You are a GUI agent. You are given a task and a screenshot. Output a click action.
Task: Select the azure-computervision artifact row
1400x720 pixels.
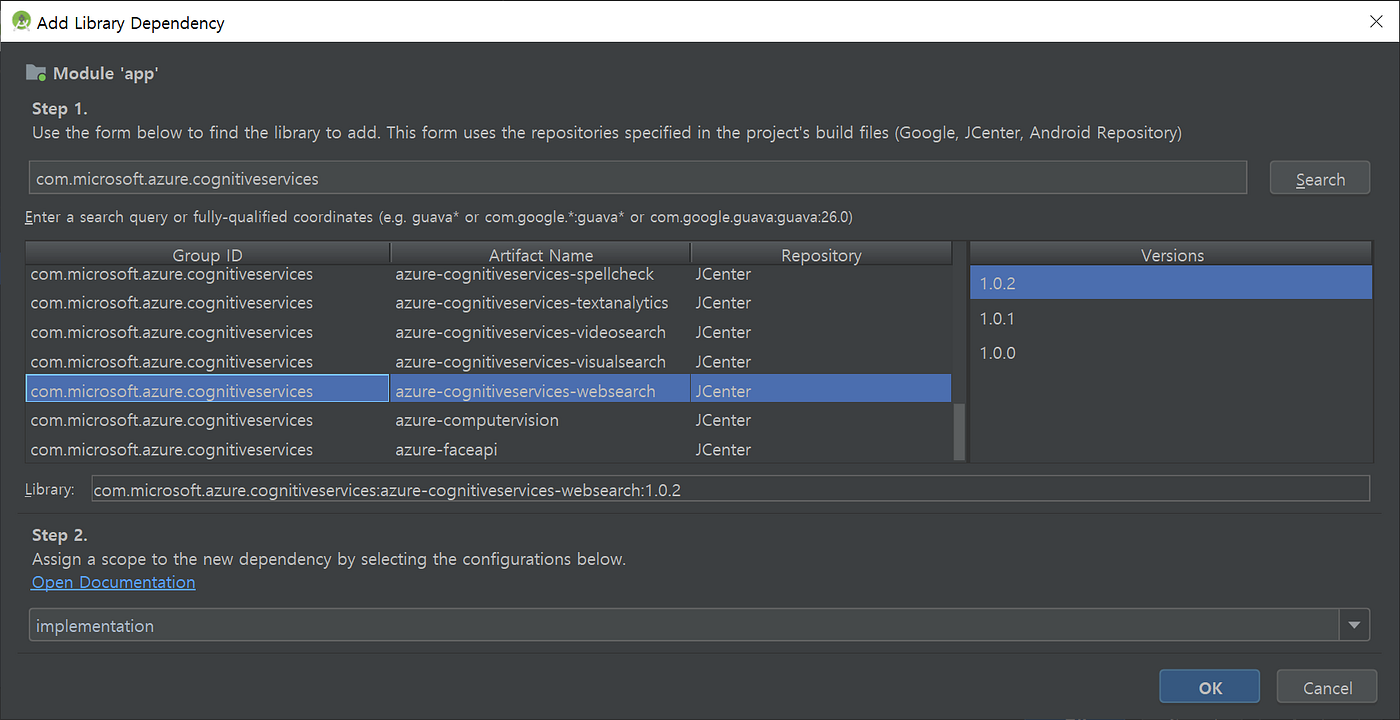[477, 420]
